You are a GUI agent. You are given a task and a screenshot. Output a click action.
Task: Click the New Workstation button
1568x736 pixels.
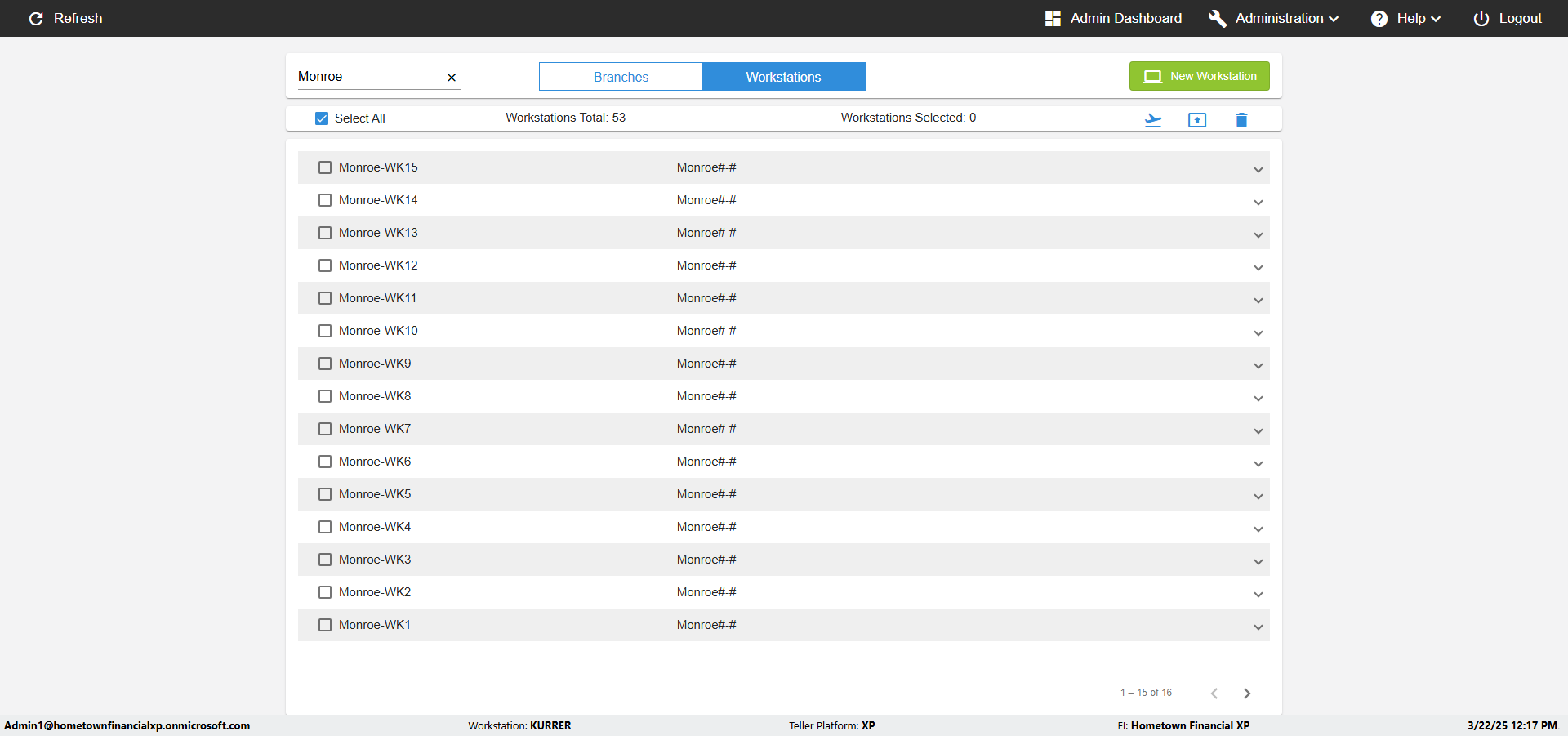pyautogui.click(x=1200, y=76)
